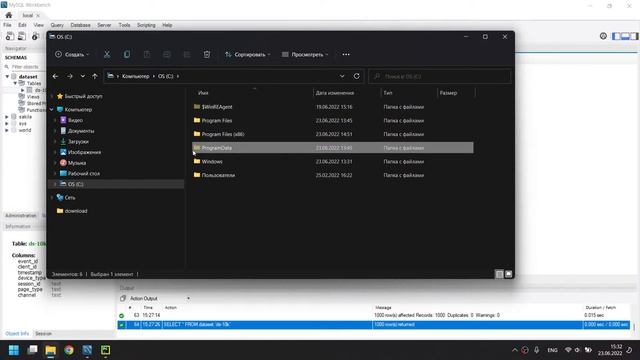Screen dimensions: 640x360
Task: Open the three-dots more options menu
Action: point(346,54)
